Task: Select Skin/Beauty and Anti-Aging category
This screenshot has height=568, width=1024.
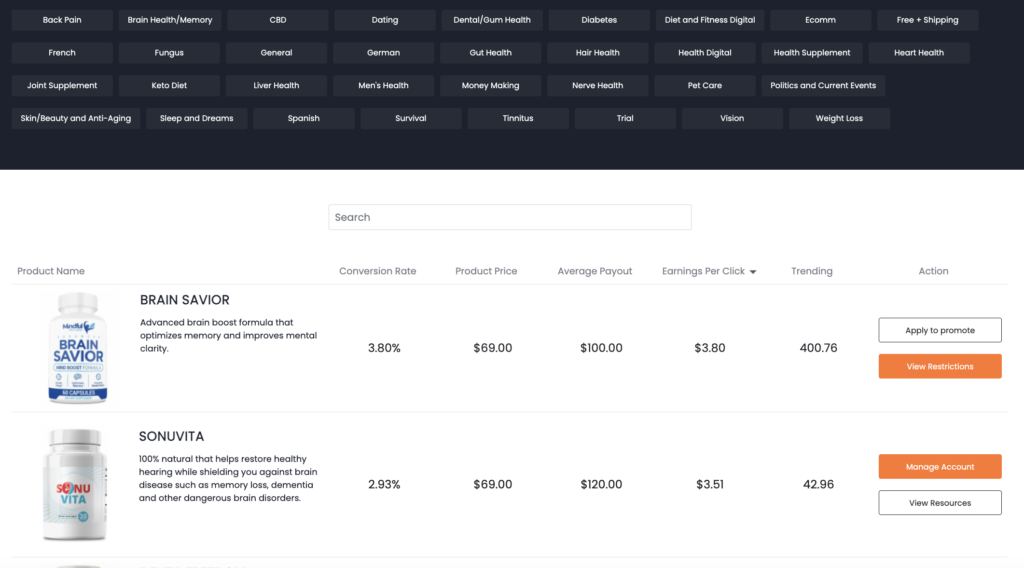Action: (76, 118)
